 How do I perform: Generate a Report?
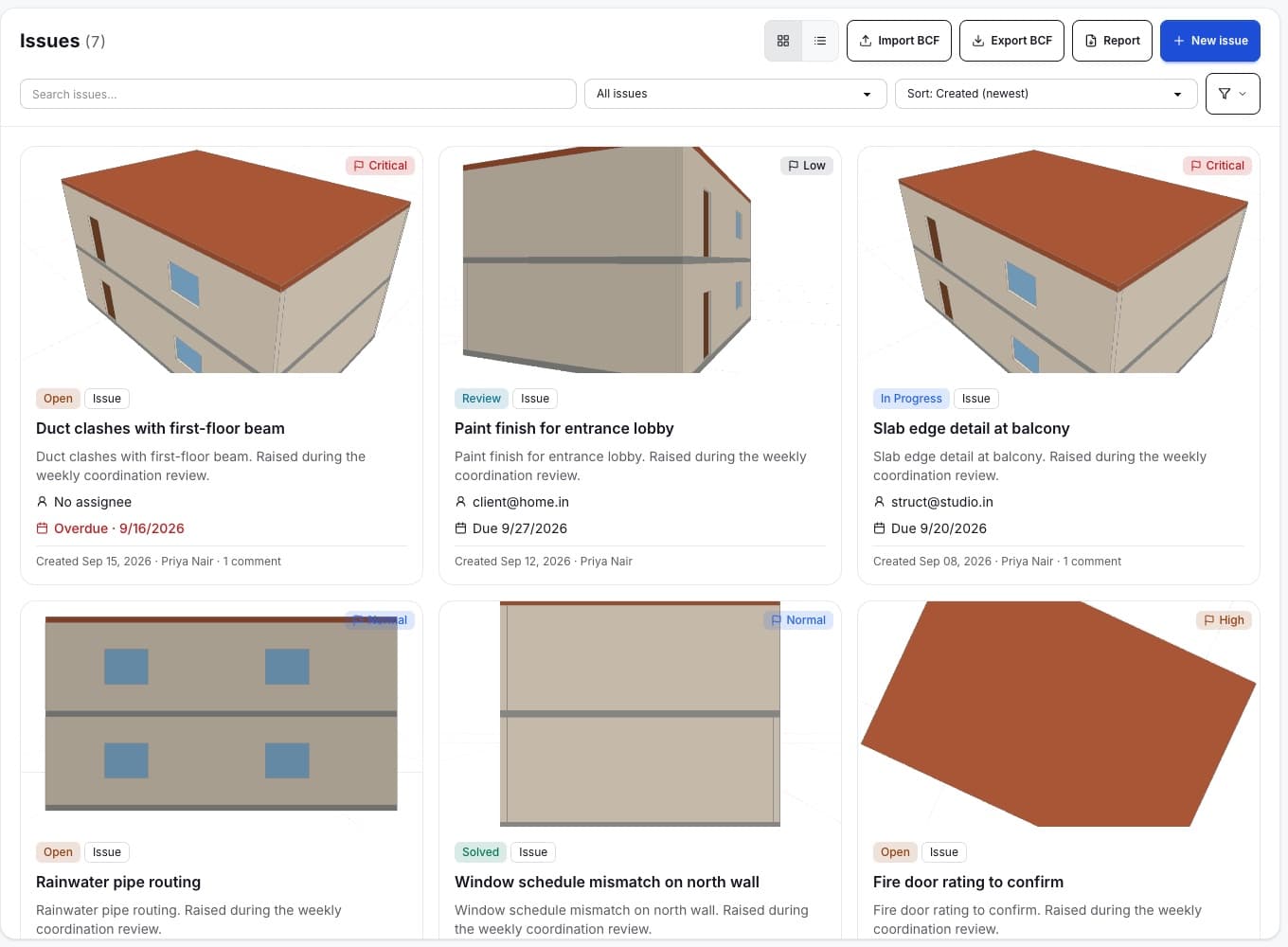(1112, 41)
